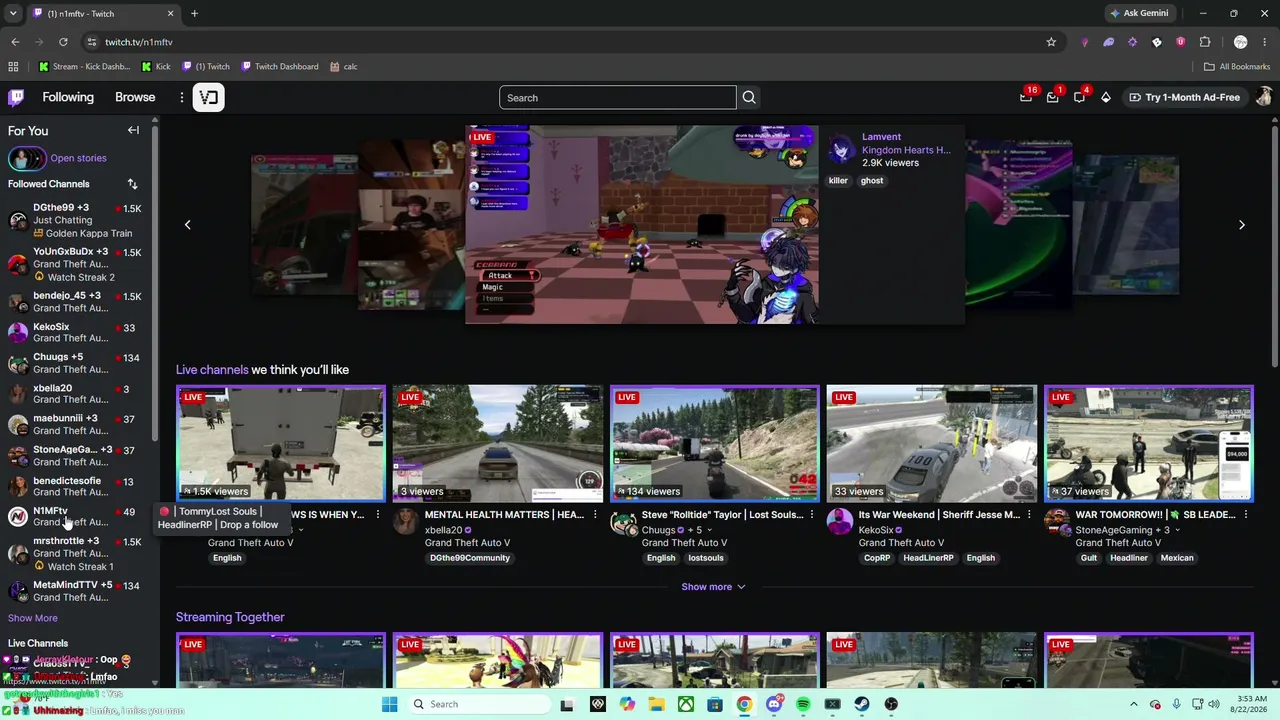Expand Show More followed channels

point(33,618)
